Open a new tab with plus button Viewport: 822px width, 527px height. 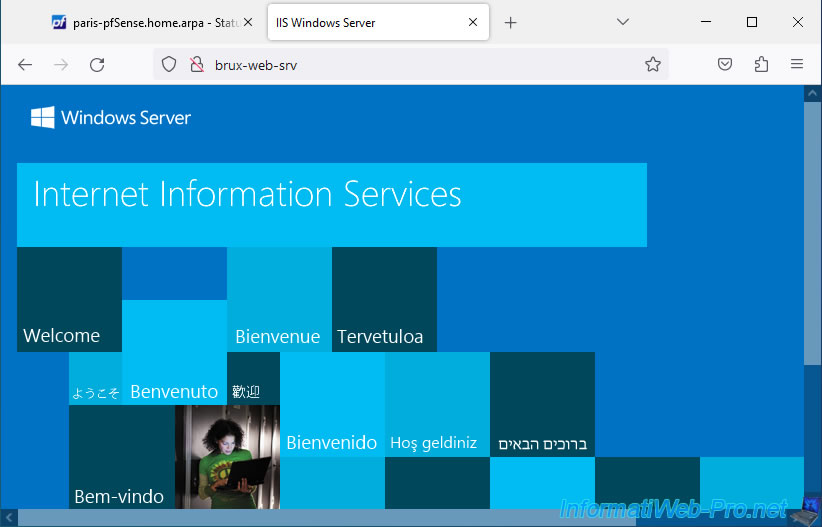[511, 23]
